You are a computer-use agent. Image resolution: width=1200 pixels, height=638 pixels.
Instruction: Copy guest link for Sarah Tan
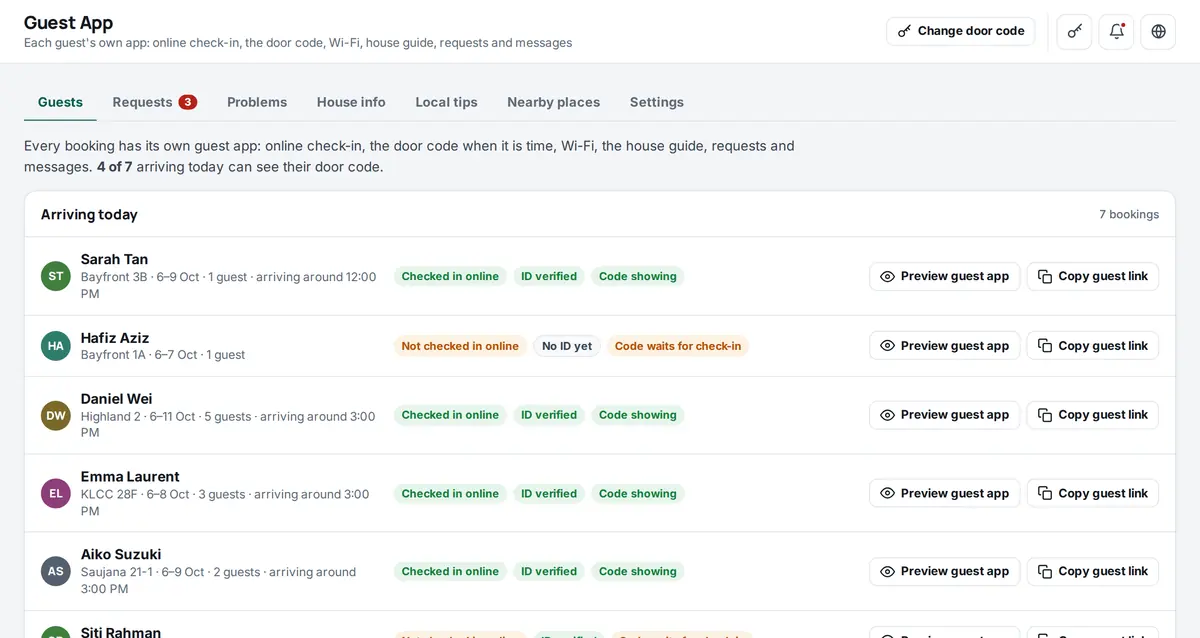pyautogui.click(x=1093, y=276)
